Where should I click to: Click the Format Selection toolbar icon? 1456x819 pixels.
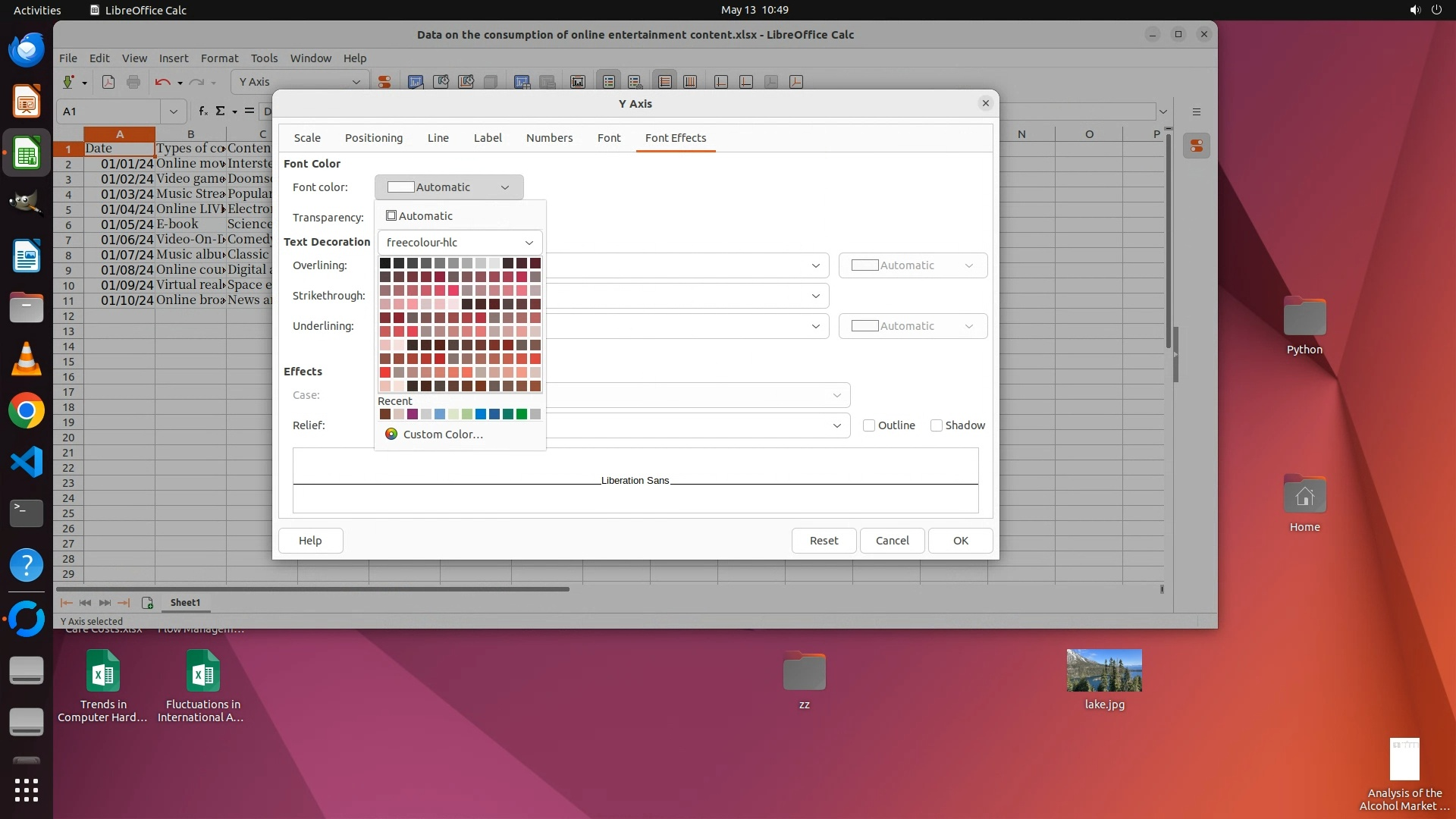pyautogui.click(x=384, y=82)
